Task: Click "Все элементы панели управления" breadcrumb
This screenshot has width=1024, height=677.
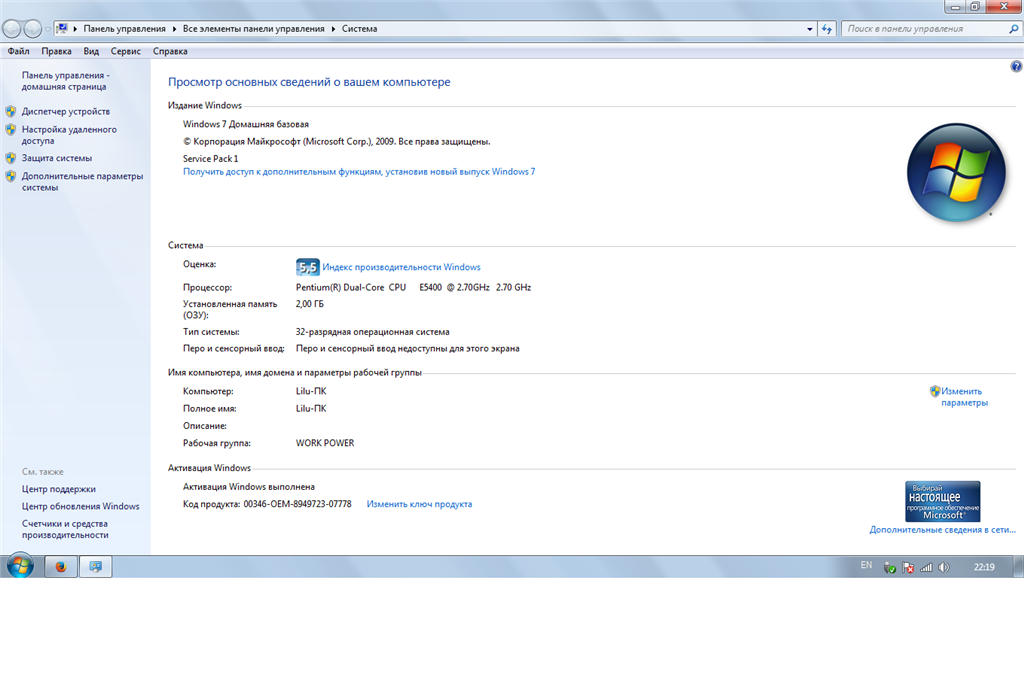Action: (x=253, y=29)
